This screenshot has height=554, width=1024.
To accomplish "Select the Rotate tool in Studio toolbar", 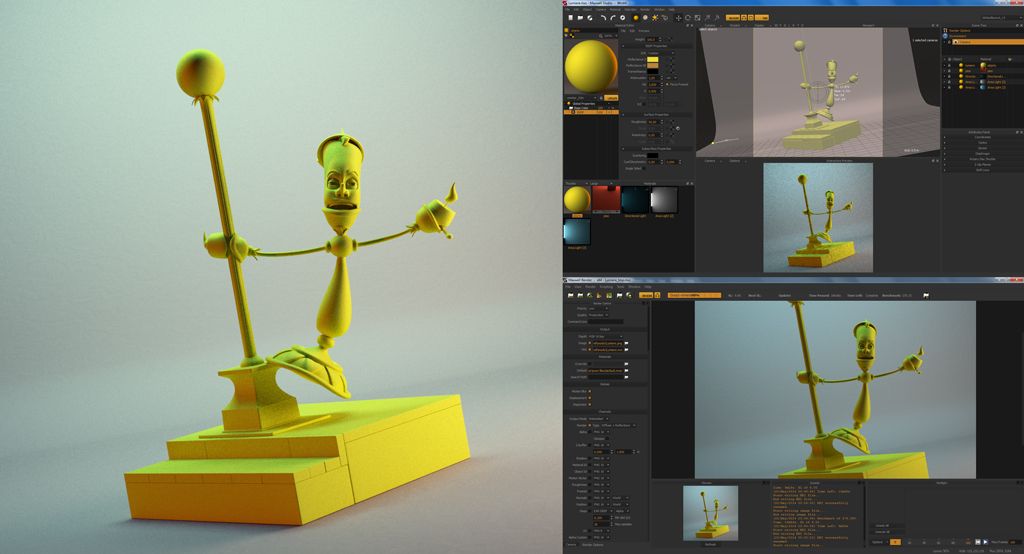I will pyautogui.click(x=688, y=18).
